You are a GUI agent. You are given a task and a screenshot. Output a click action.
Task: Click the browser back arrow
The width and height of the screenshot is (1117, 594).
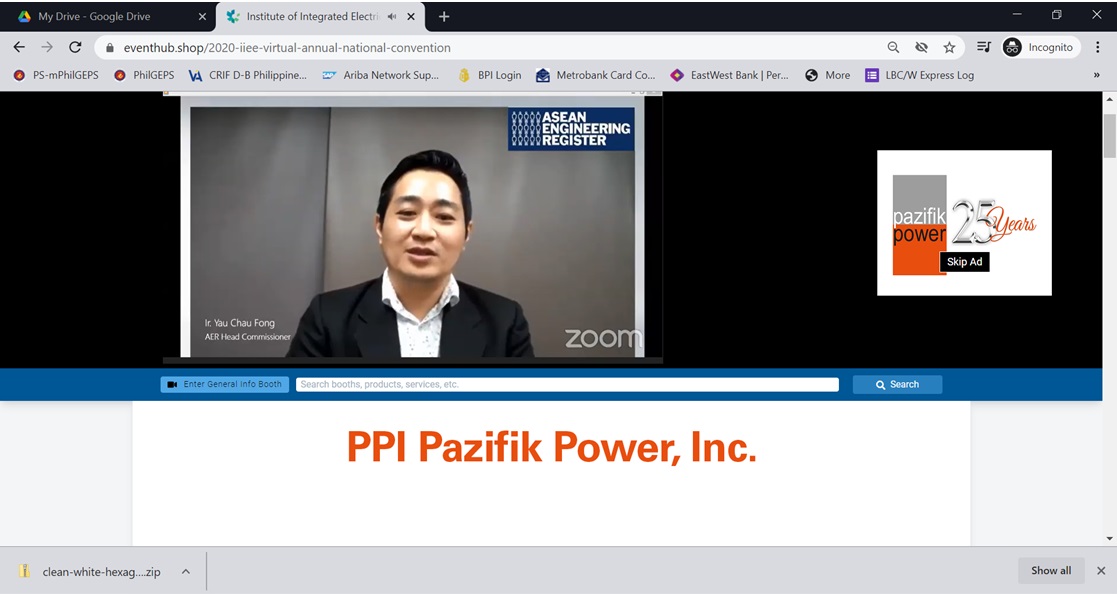click(19, 47)
